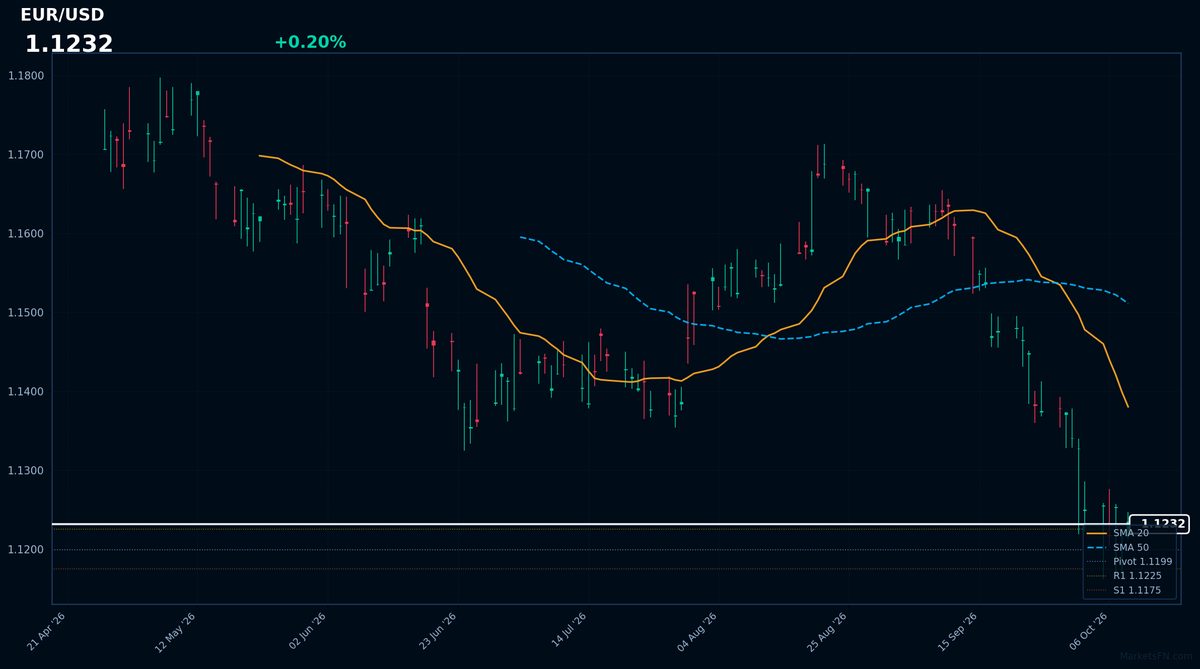Select the 1.1232 current price tag on chart

(x=1160, y=523)
